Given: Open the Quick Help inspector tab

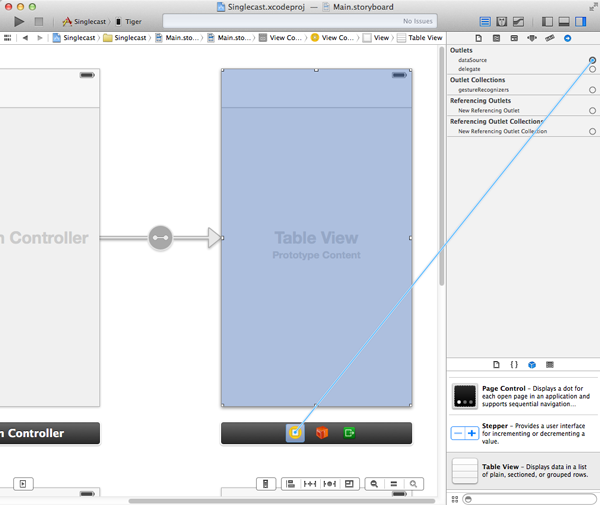Looking at the screenshot, I should 496,38.
